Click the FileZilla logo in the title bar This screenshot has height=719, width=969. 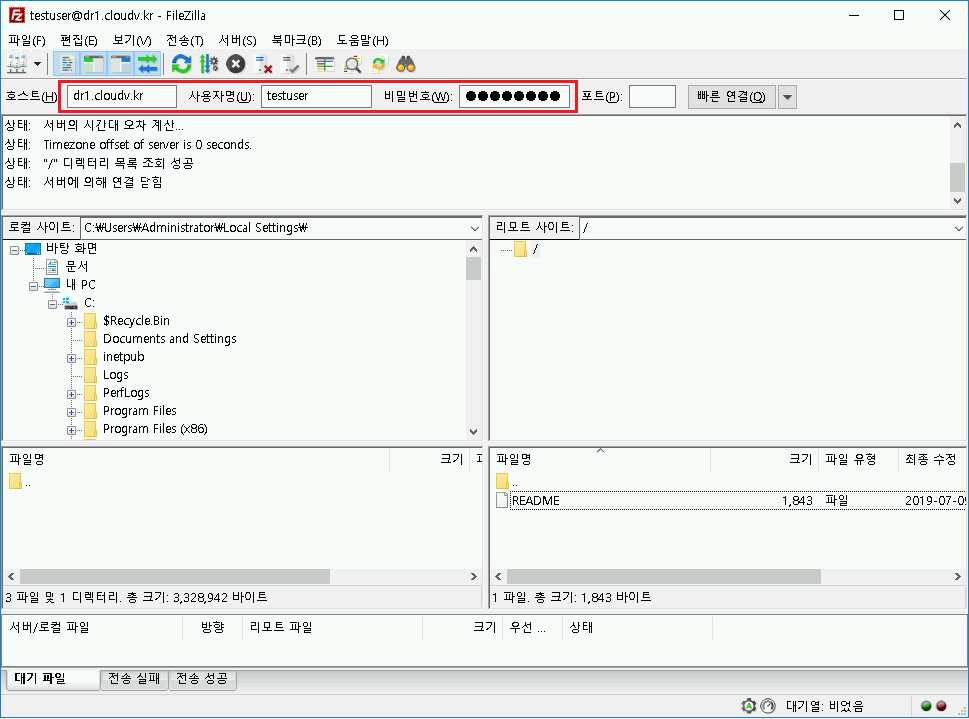17,15
